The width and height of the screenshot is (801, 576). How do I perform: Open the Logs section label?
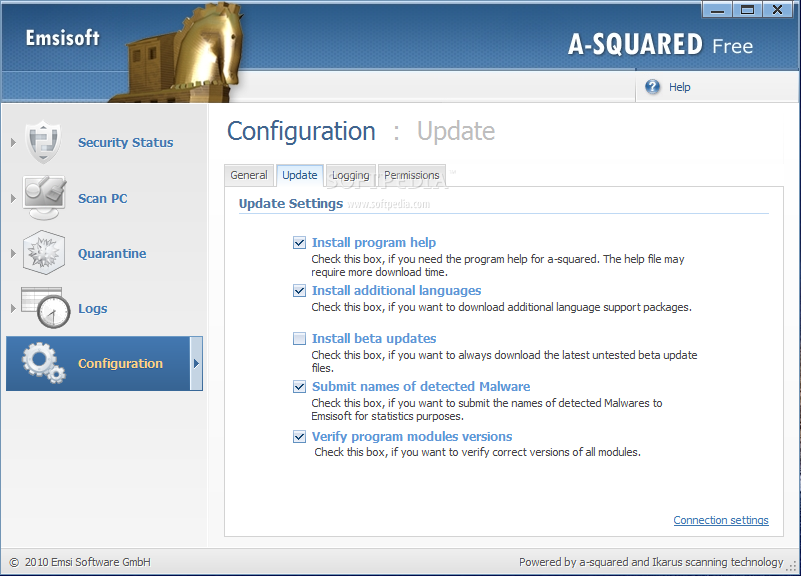coord(92,308)
